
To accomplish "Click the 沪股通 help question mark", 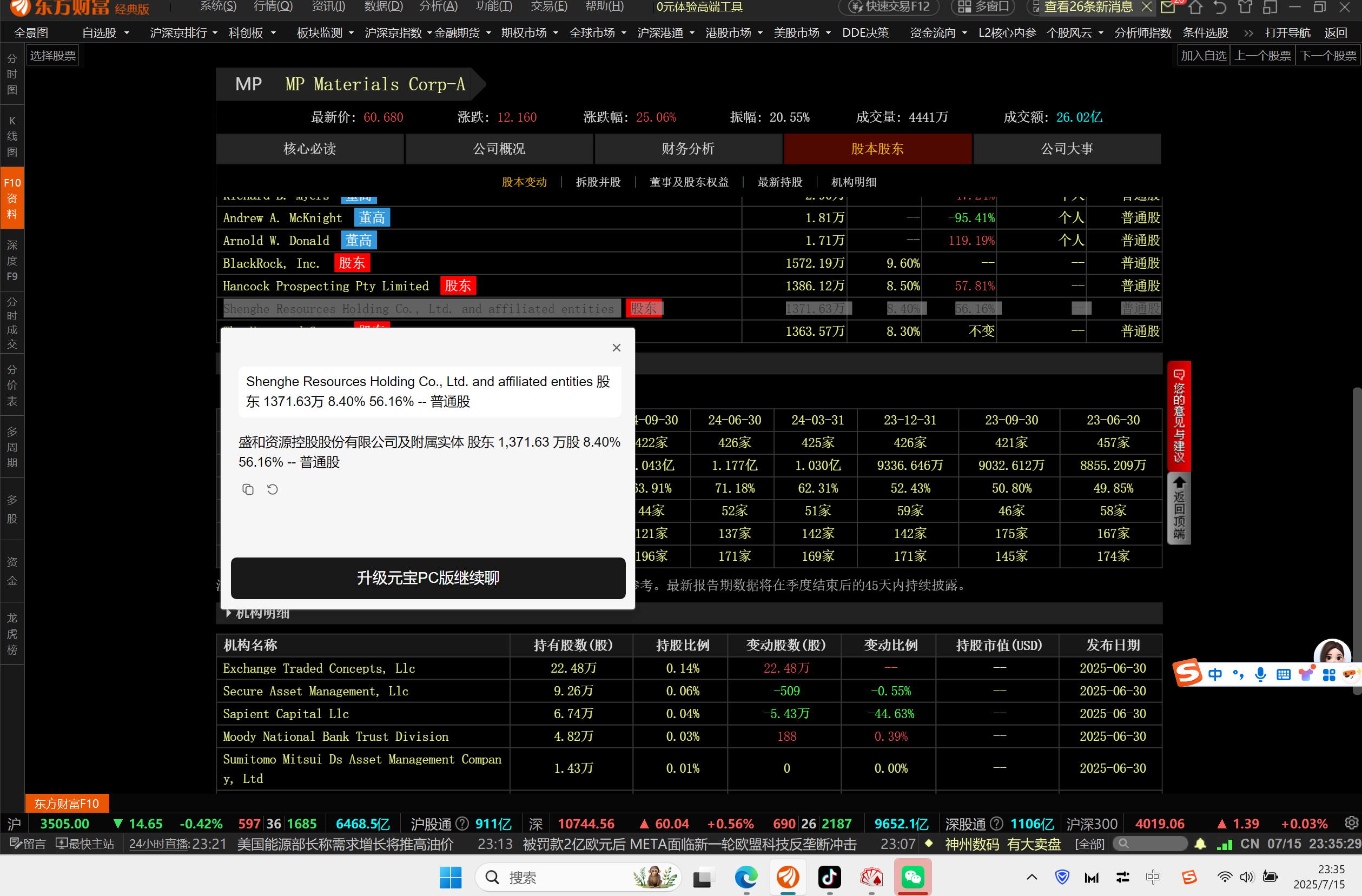I will click(x=462, y=824).
